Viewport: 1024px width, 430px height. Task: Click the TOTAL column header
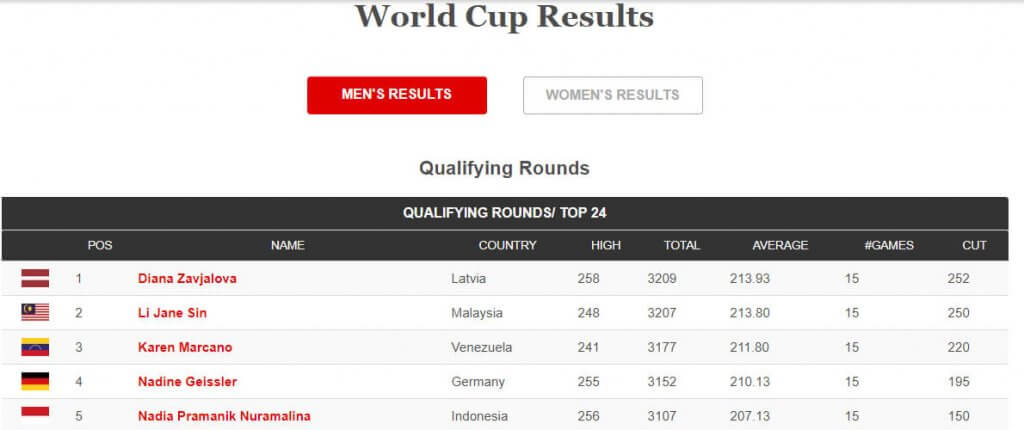click(682, 245)
